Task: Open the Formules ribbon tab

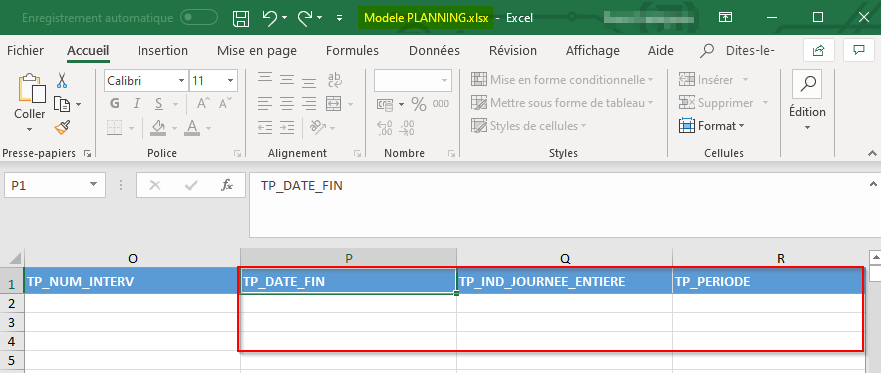Action: (352, 51)
